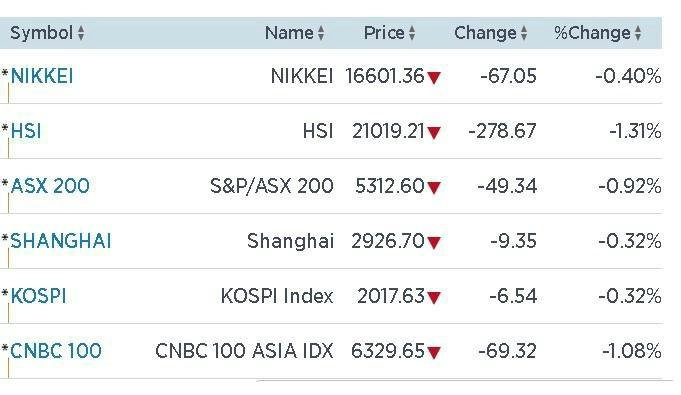Click red down arrow on Shanghai price
681x395 pixels.
[x=434, y=242]
